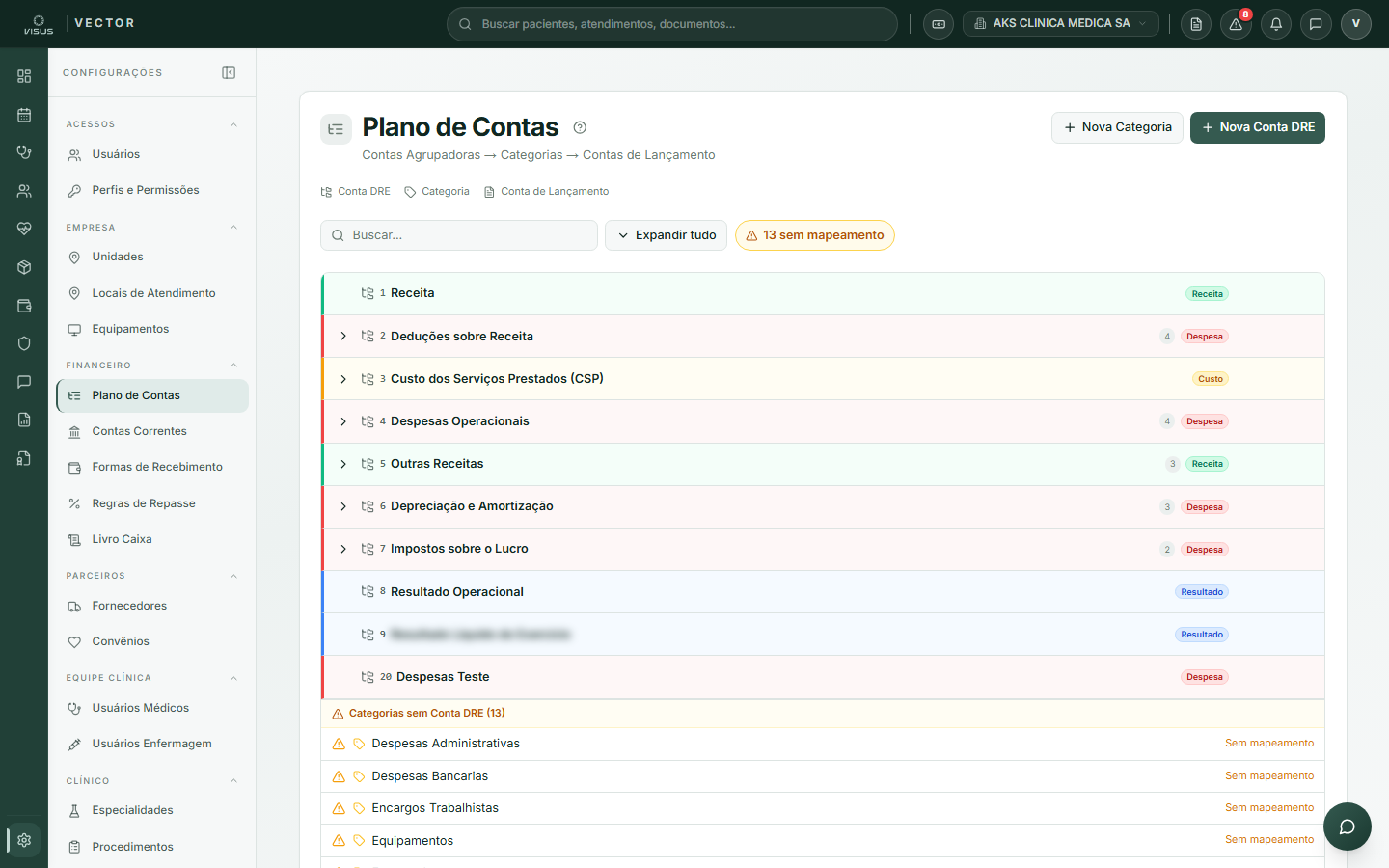Open Usuários Médicos in the sidebar

(x=152, y=708)
